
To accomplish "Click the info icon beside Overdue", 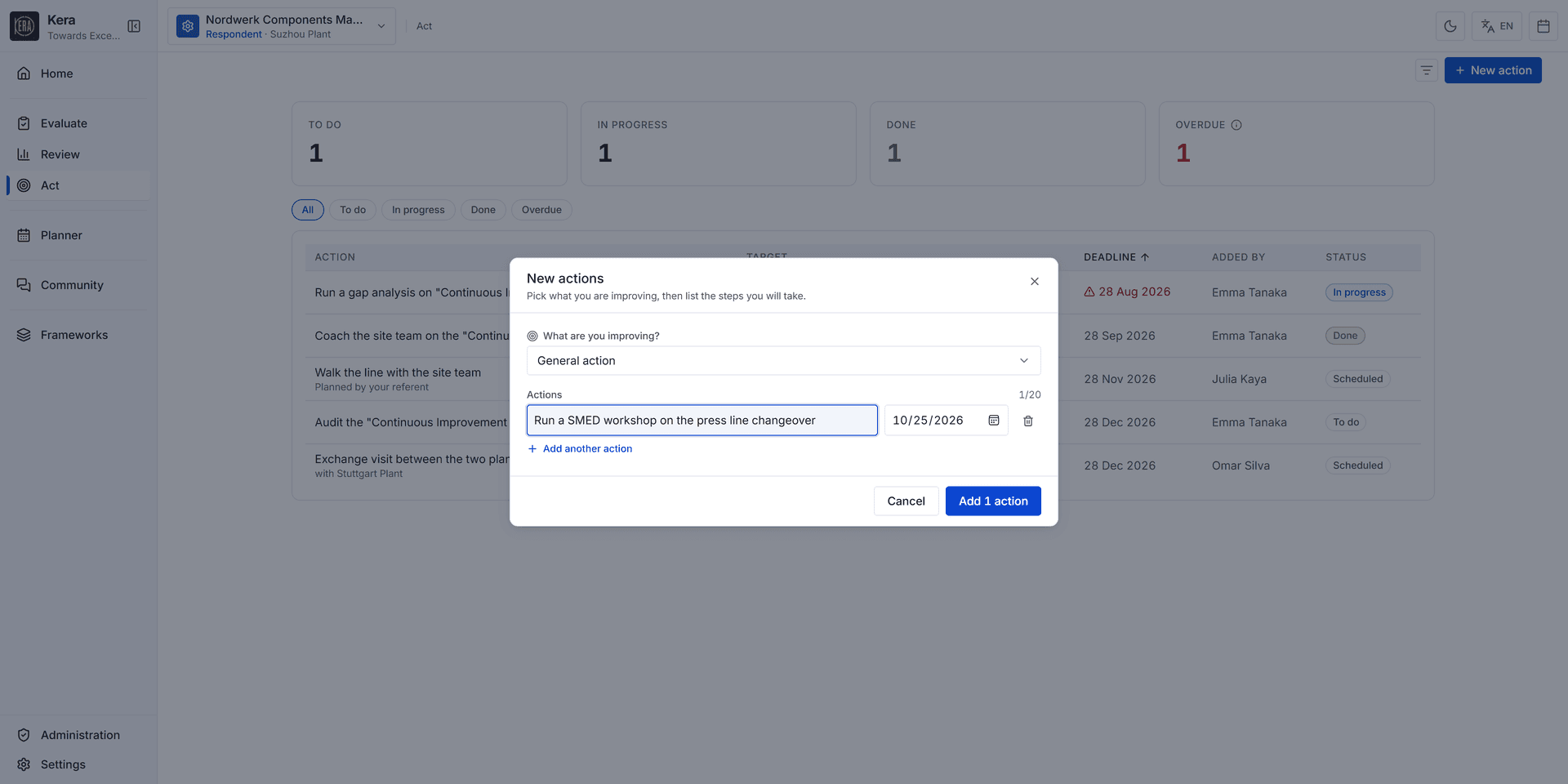I will (x=1236, y=125).
